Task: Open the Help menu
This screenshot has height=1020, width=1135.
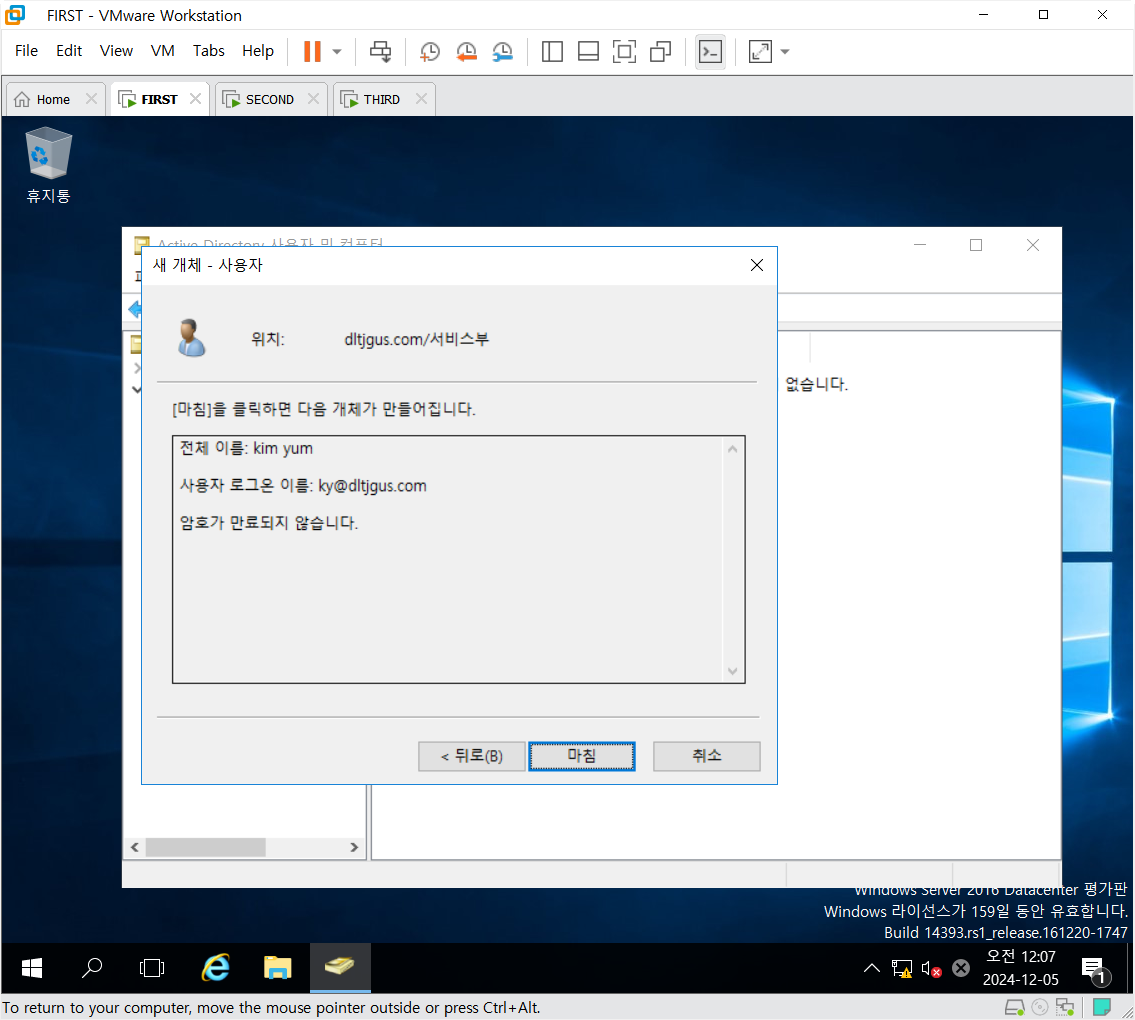Action: coord(258,51)
